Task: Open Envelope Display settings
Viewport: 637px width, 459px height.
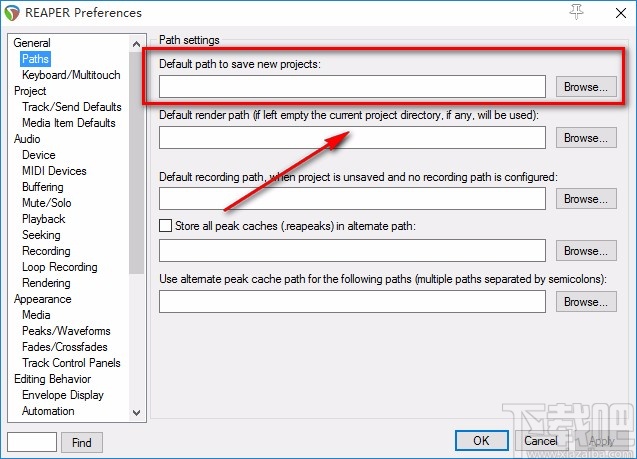Action: click(63, 395)
